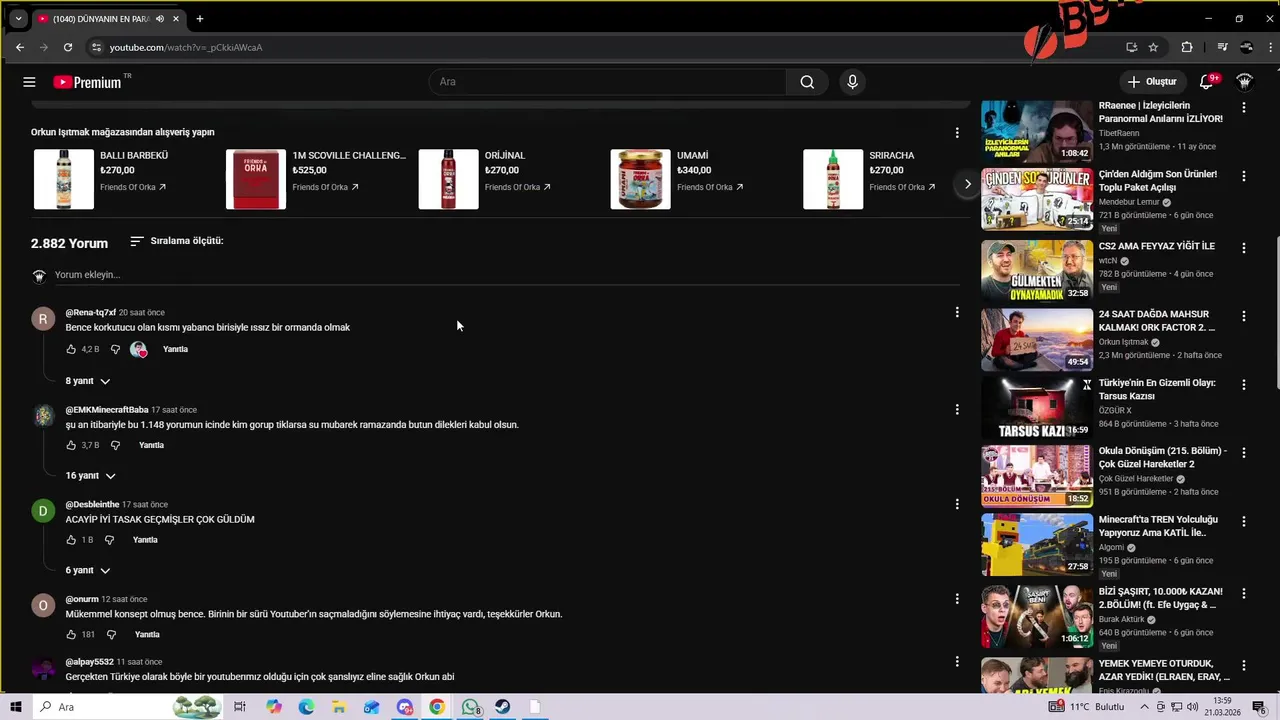Like the @Desbleinthe comment
Viewport: 1280px width, 720px height.
[71, 540]
